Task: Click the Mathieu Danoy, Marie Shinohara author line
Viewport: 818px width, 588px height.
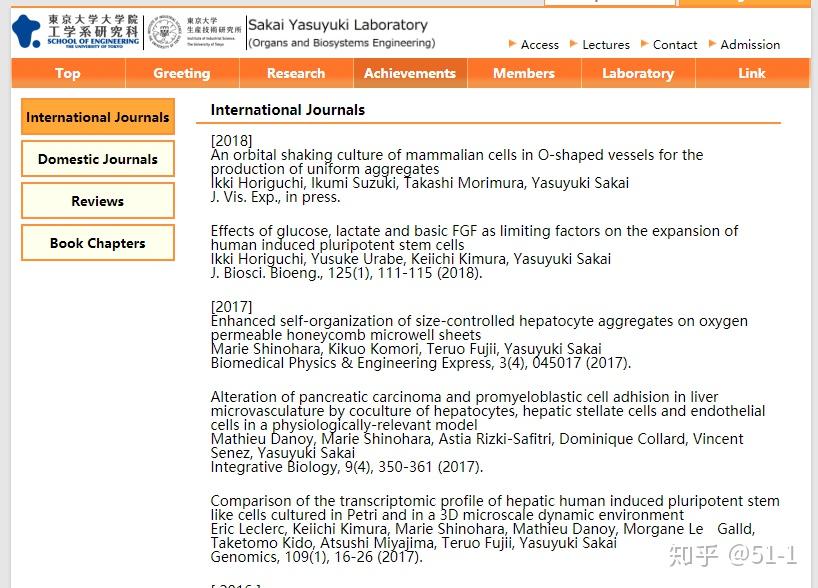Action: [477, 446]
